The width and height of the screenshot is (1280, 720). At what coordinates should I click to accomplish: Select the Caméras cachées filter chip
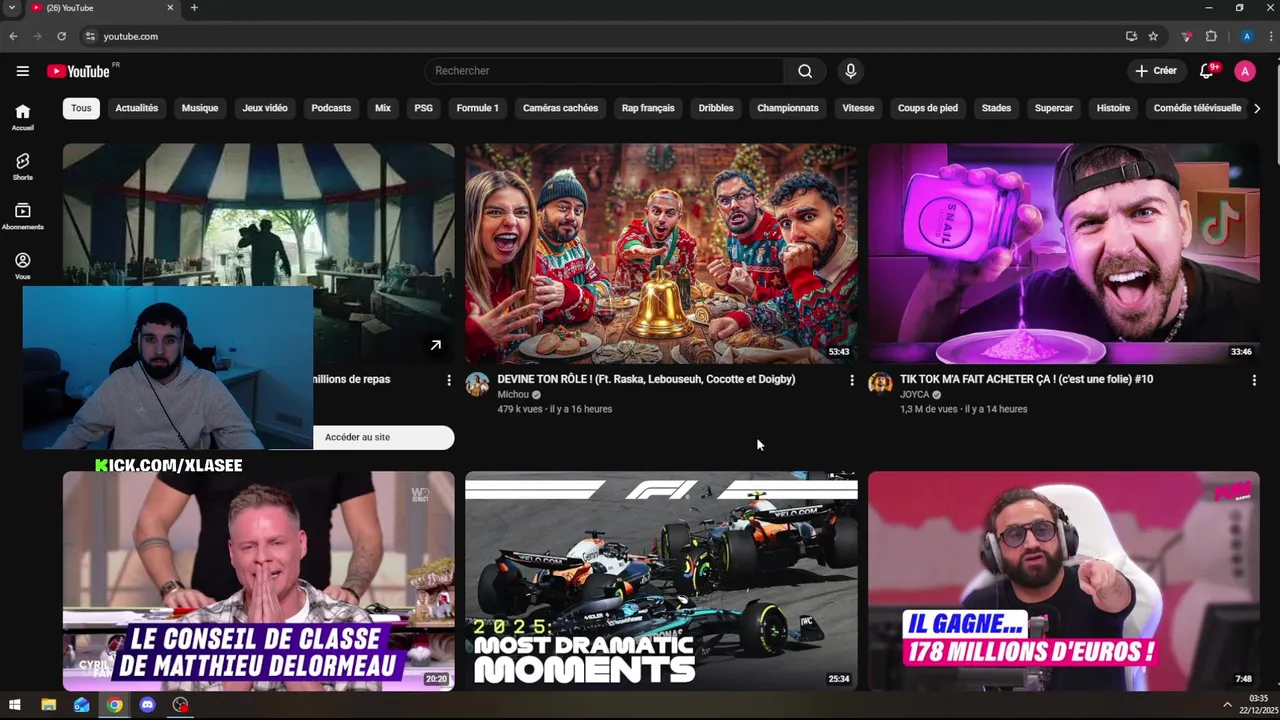coord(560,108)
